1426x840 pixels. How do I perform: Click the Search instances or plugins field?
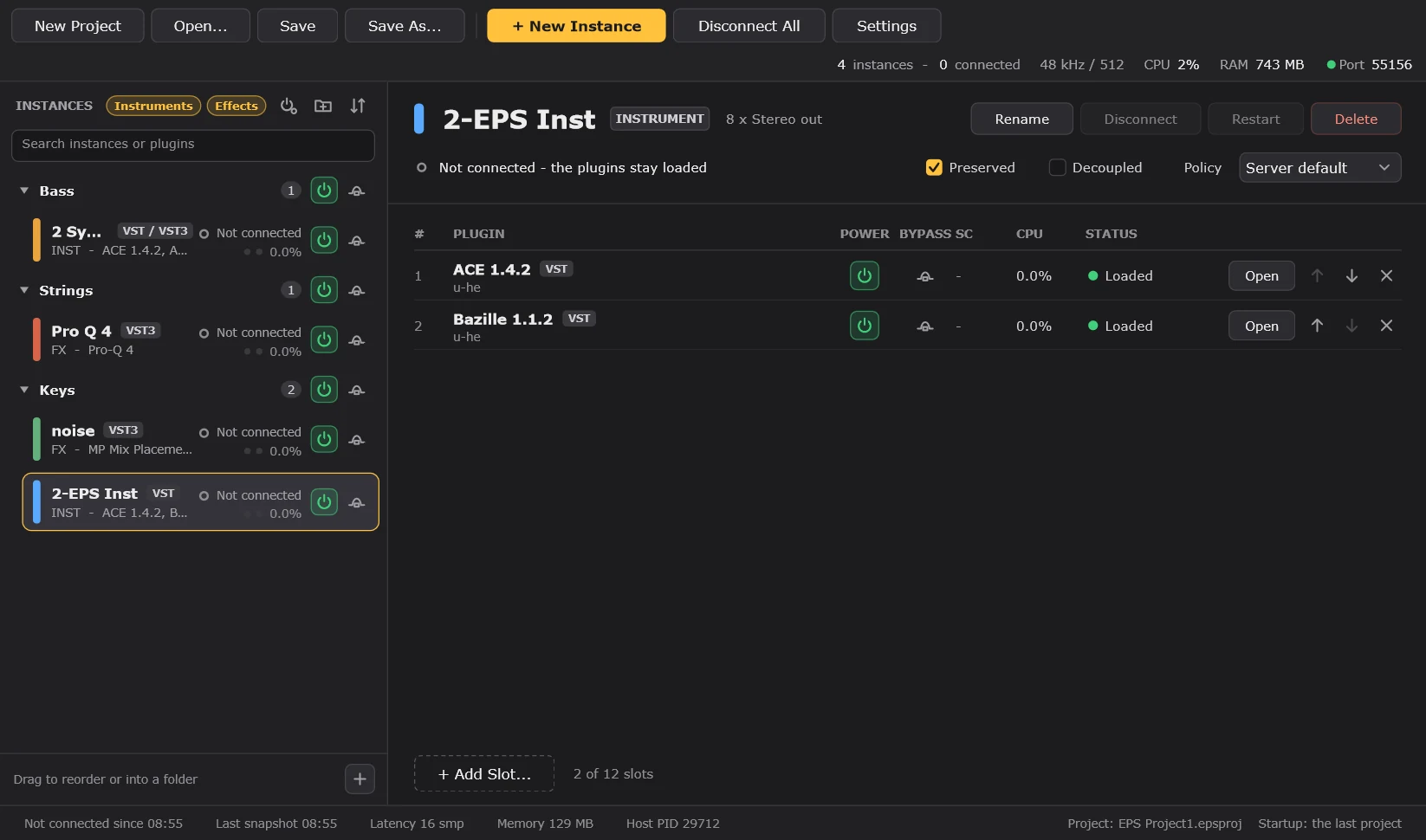tap(193, 145)
